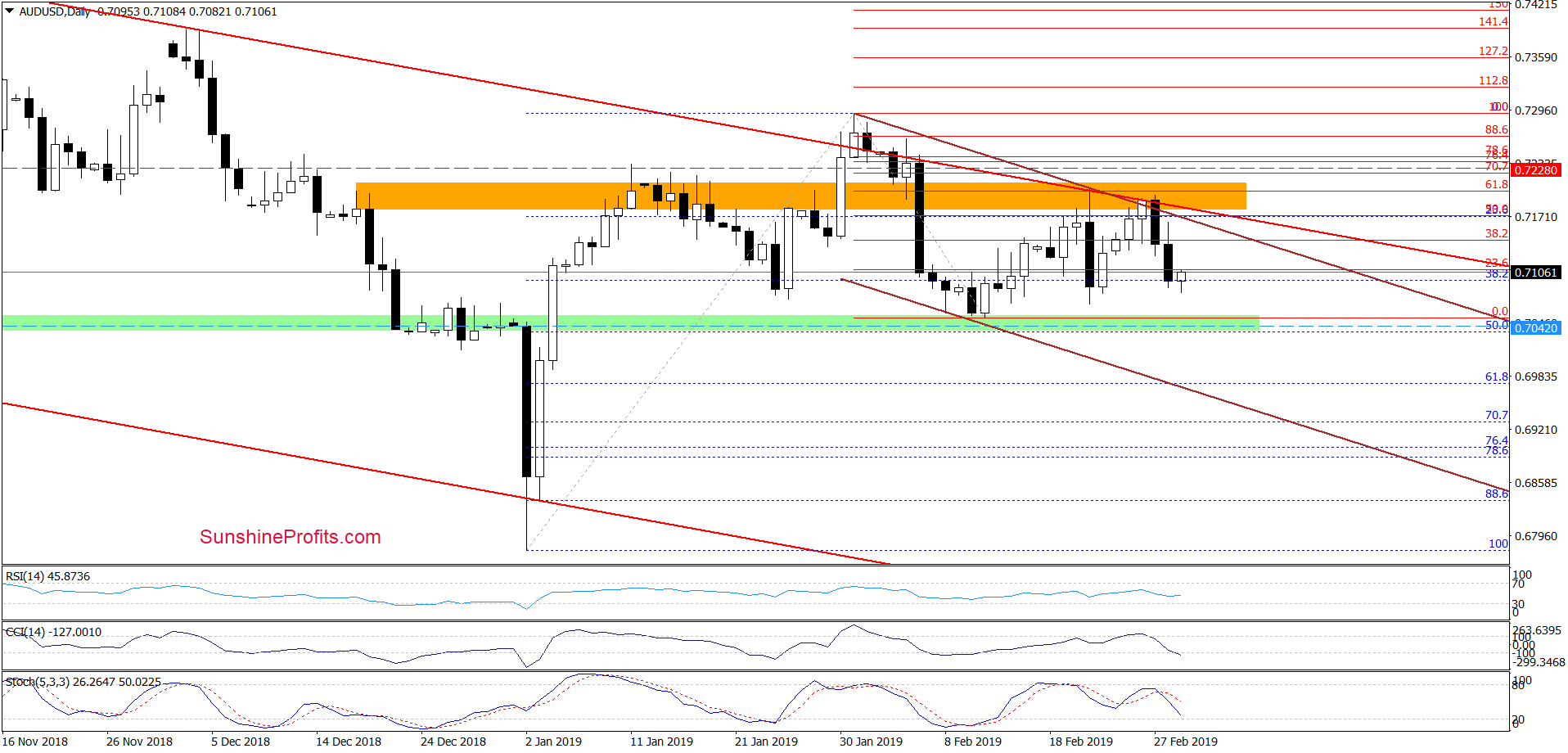The width and height of the screenshot is (1568, 753).
Task: Select the red 141.4 Fibonacci level label
Action: [1494, 21]
